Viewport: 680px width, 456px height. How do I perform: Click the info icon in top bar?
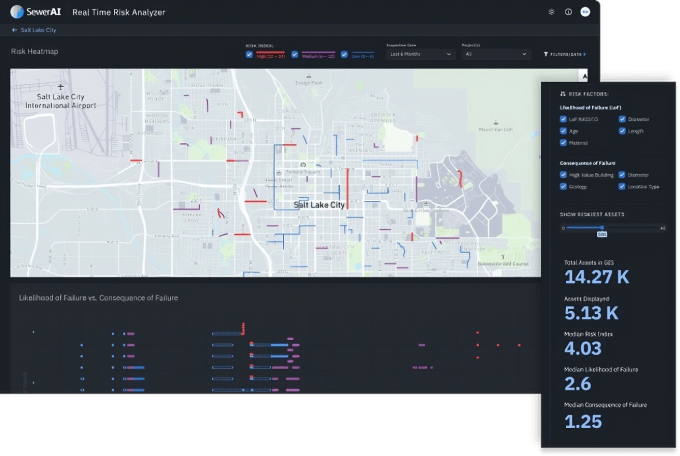pyautogui.click(x=568, y=12)
